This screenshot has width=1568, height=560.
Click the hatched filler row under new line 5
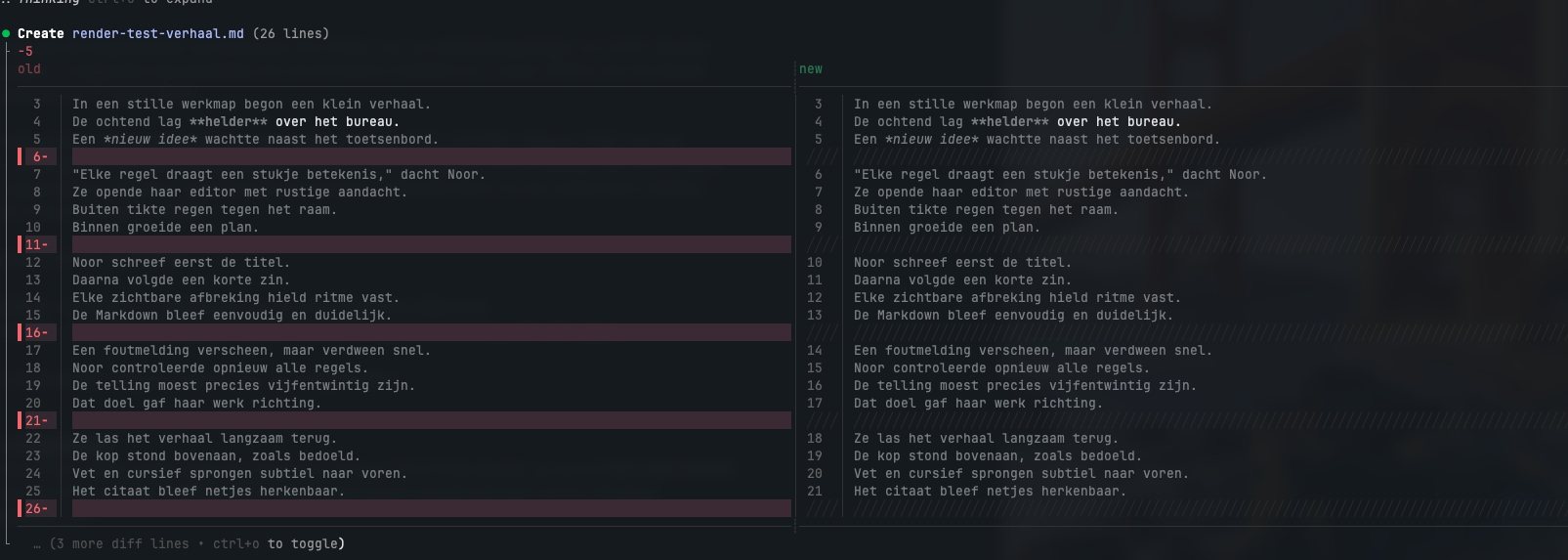(1183, 156)
